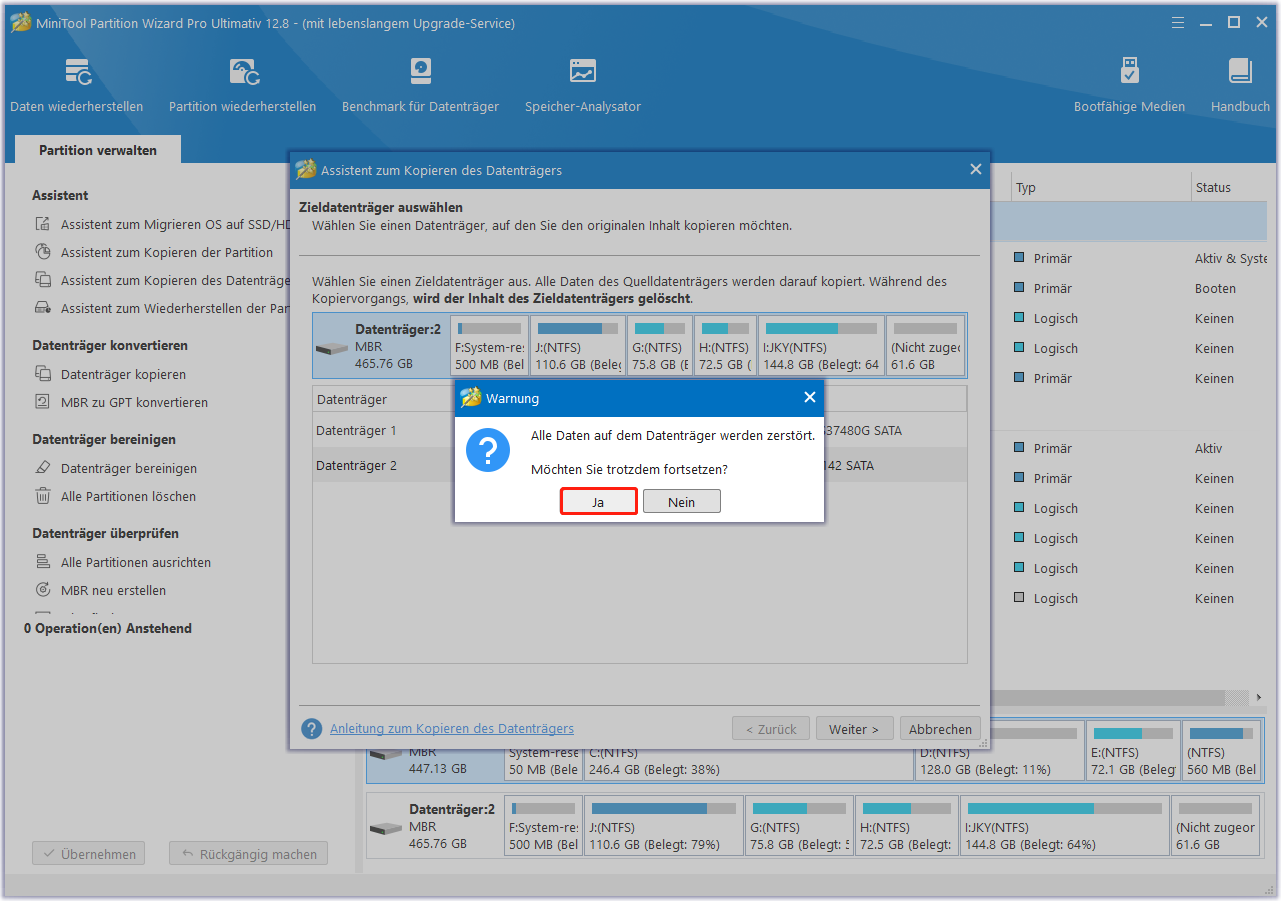
Task: Open Daten wiederherstellen tool
Action: [77, 85]
